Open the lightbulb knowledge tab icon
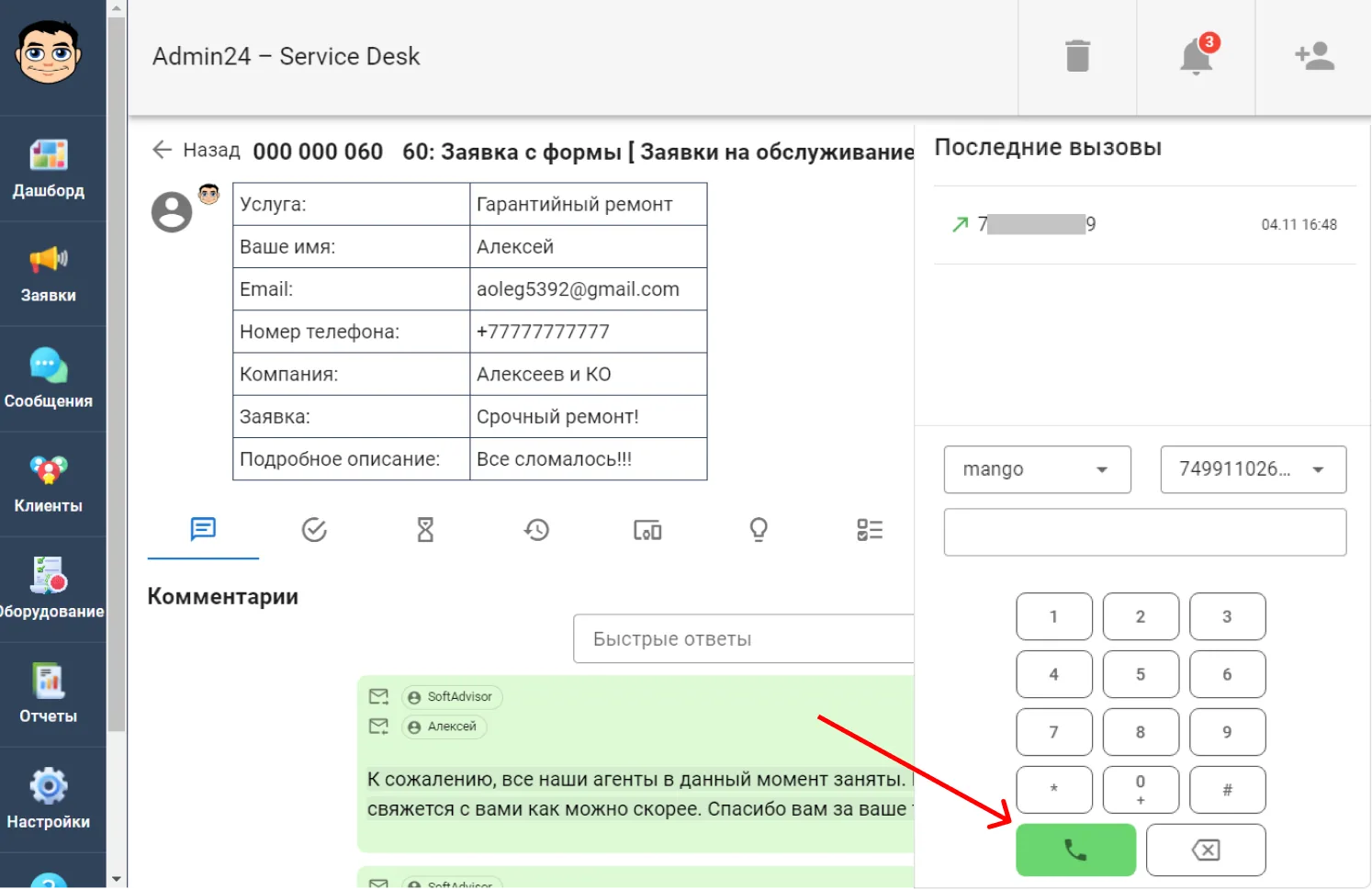Image resolution: width=1372 pixels, height=890 pixels. tap(759, 530)
